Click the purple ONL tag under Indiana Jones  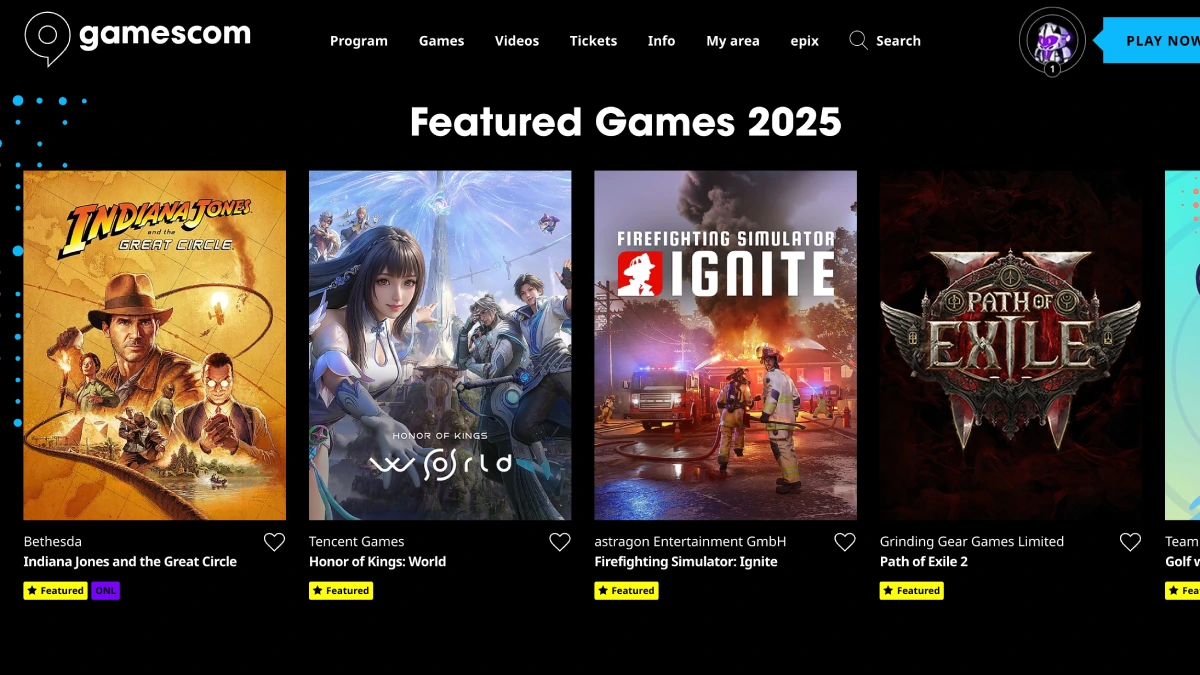(106, 591)
